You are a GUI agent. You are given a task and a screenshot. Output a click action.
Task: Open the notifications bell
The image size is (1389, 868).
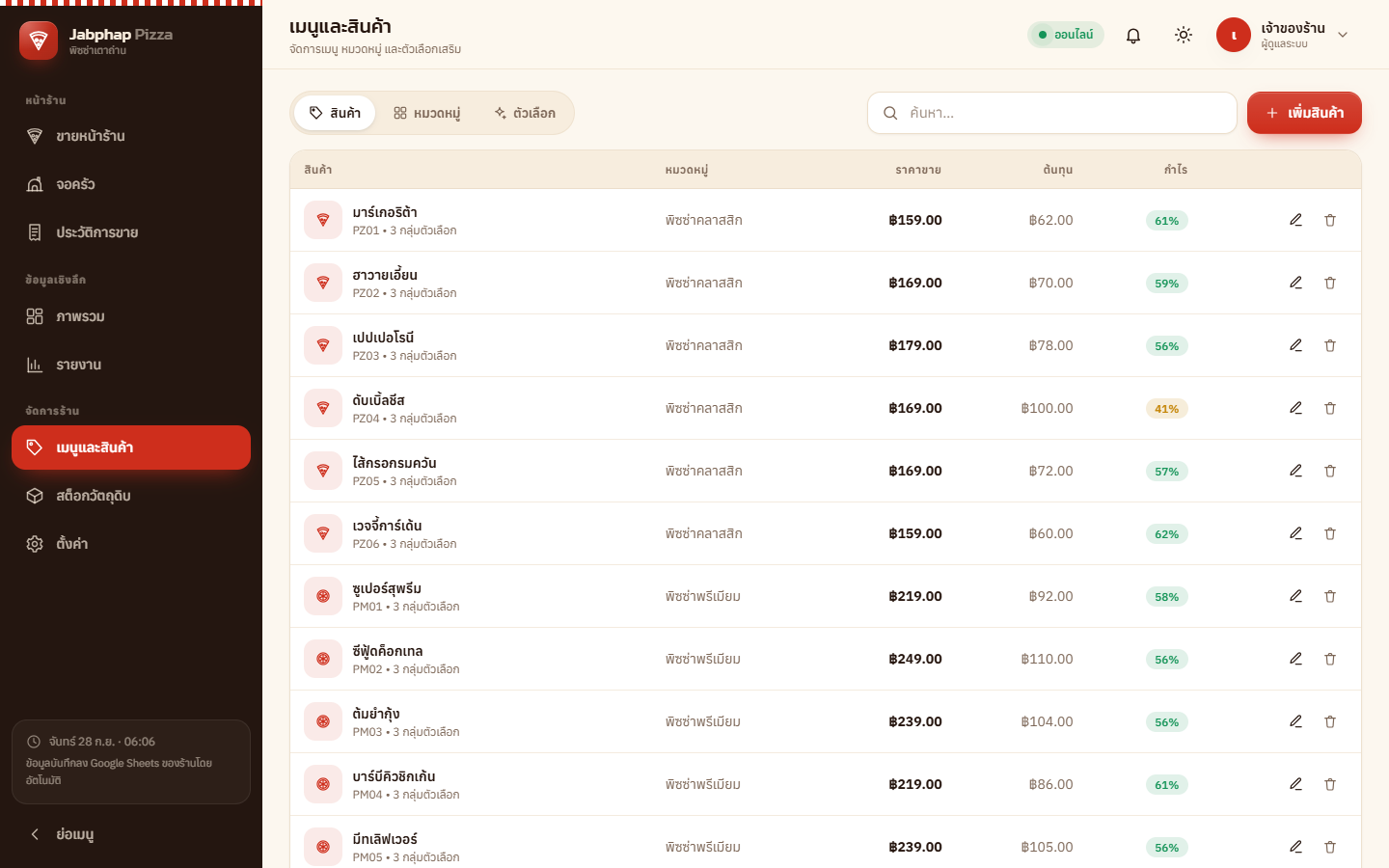1133,35
